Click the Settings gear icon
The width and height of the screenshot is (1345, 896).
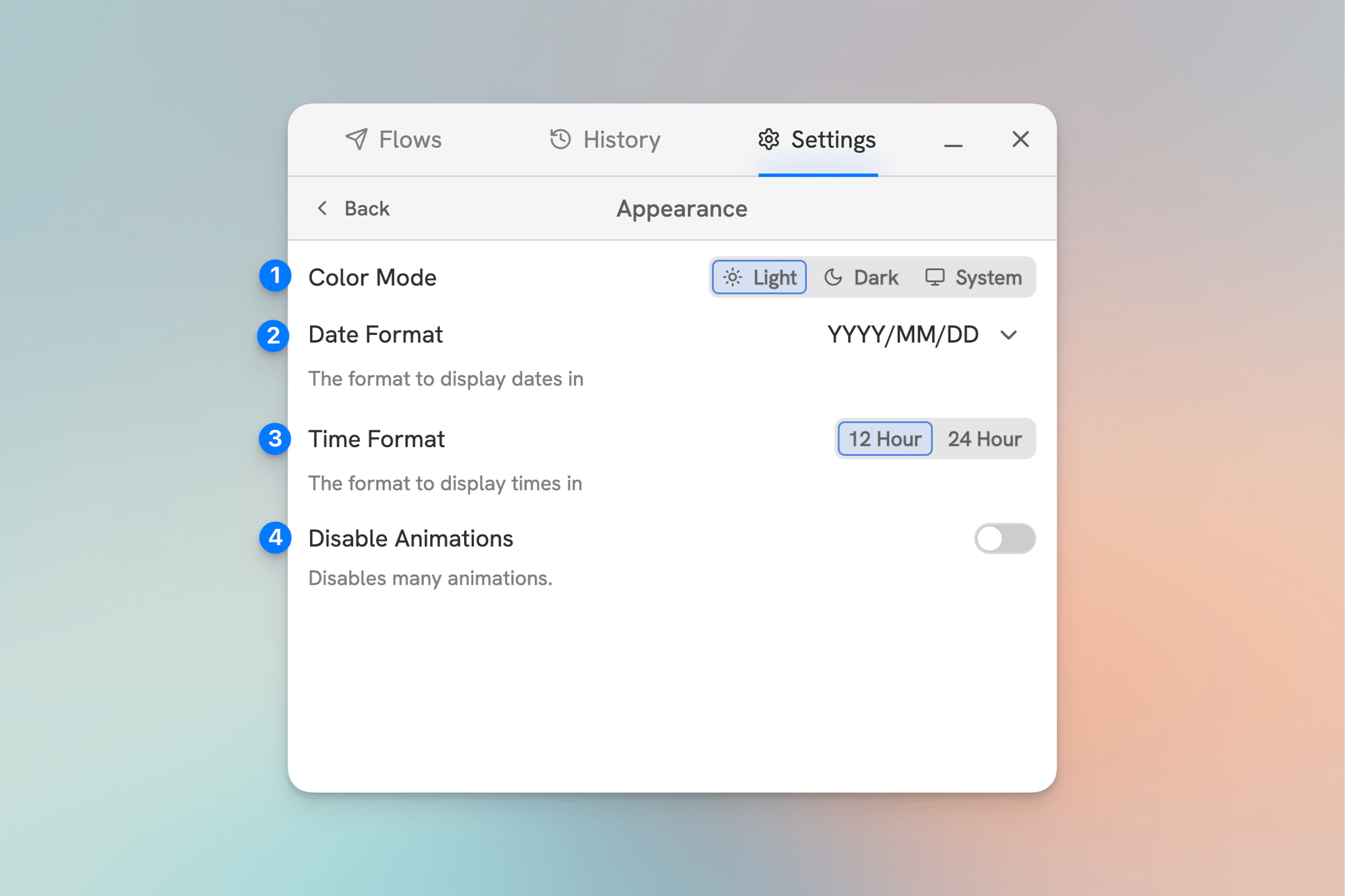pyautogui.click(x=768, y=140)
